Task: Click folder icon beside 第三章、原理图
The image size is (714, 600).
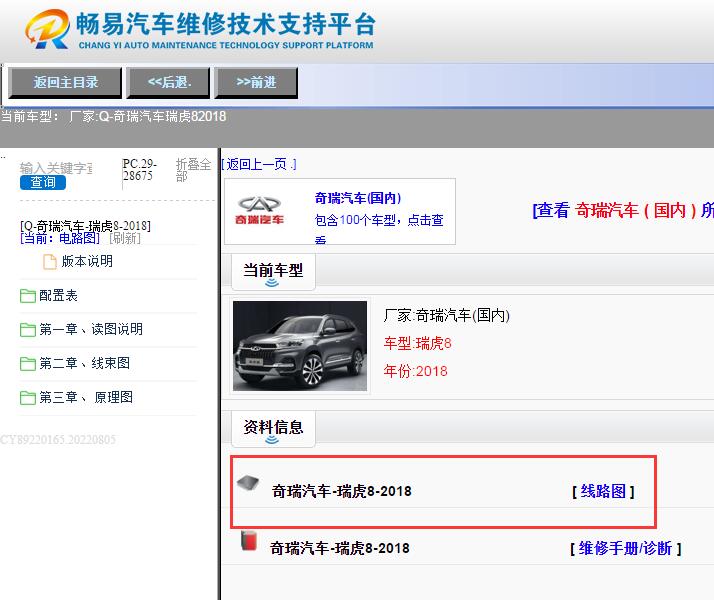Action: coord(28,398)
